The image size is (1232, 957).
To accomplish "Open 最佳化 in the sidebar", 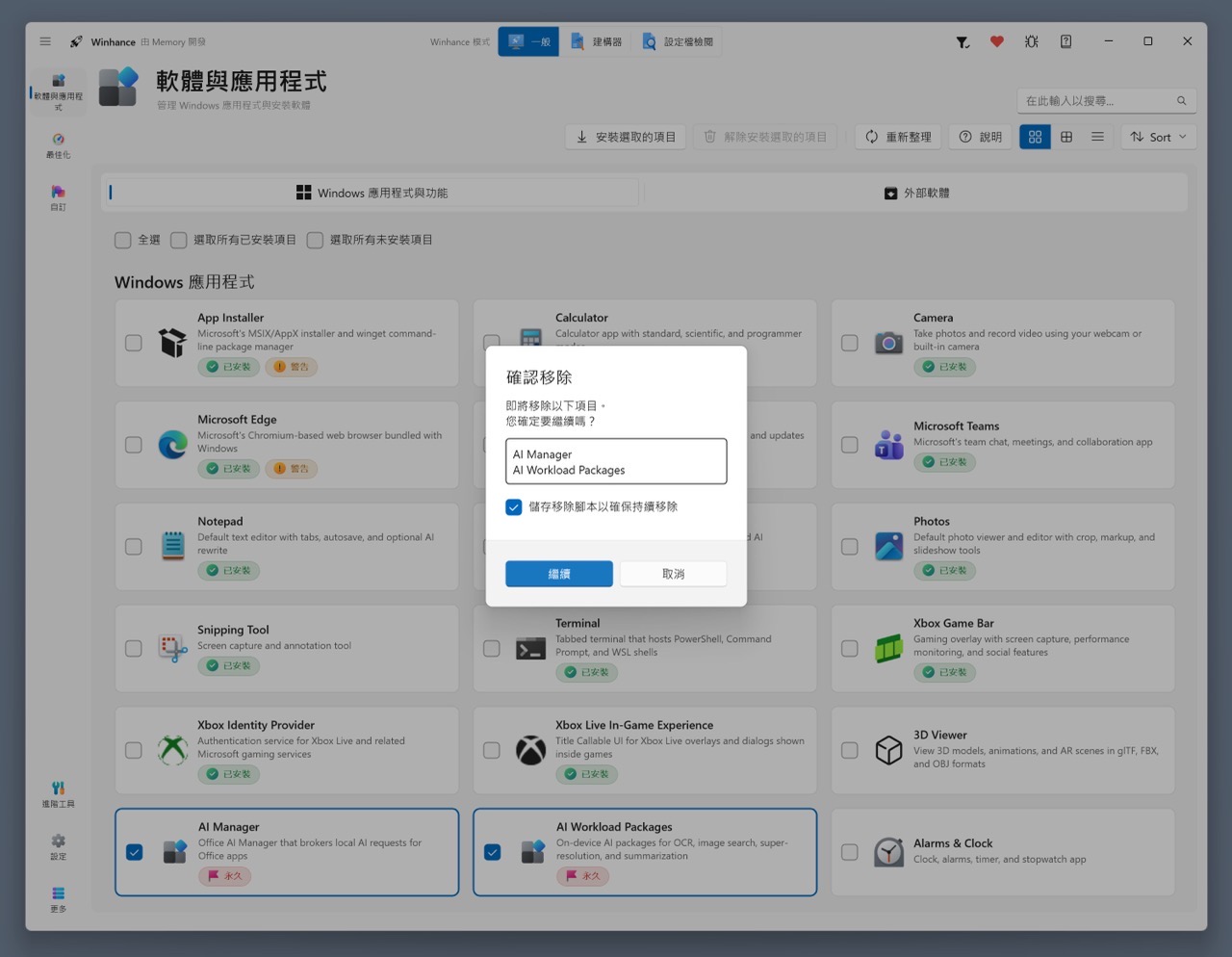I will point(58,145).
